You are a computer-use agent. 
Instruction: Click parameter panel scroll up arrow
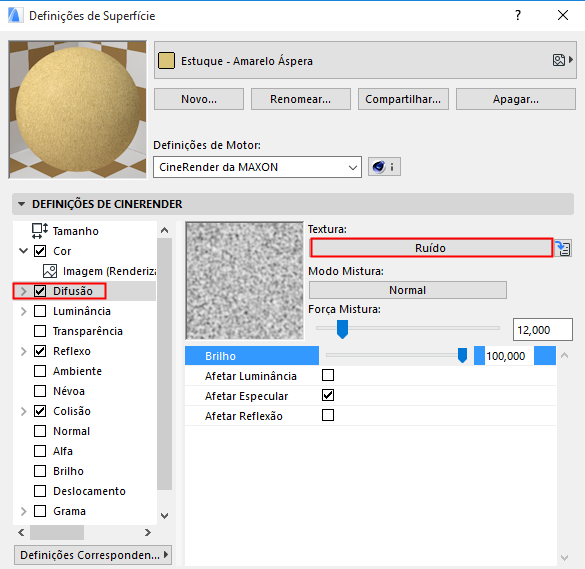pos(564,355)
